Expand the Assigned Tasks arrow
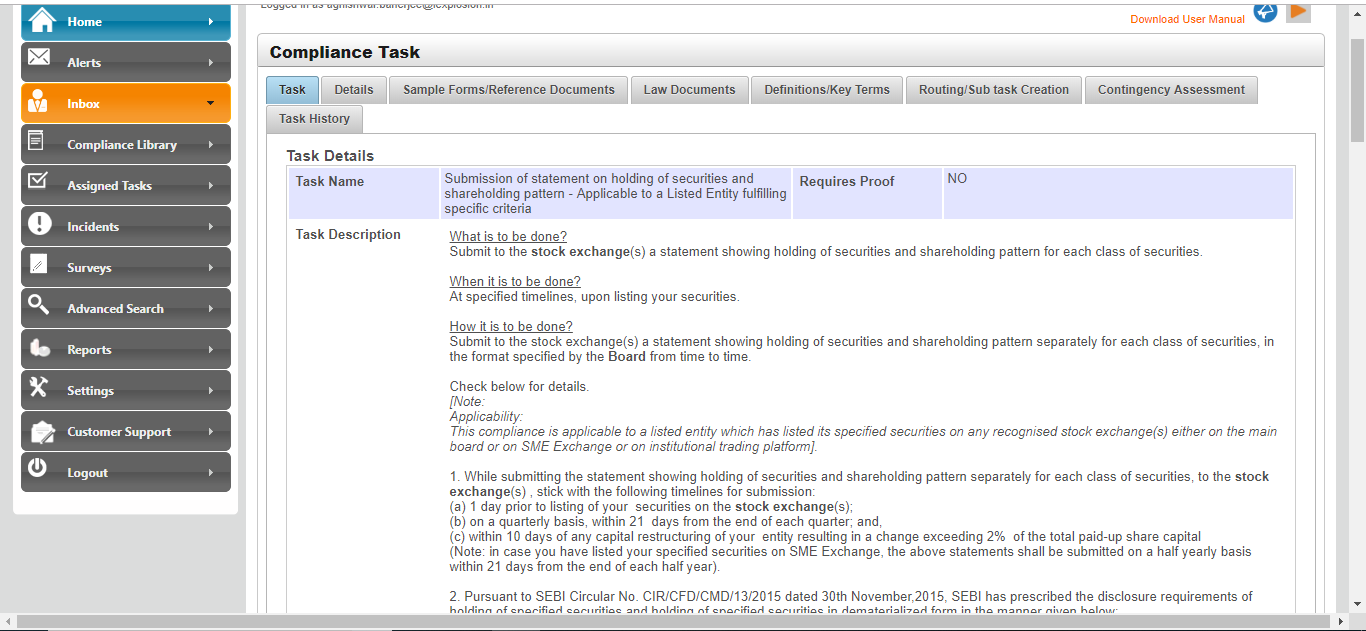This screenshot has width=1366, height=631. [210, 185]
